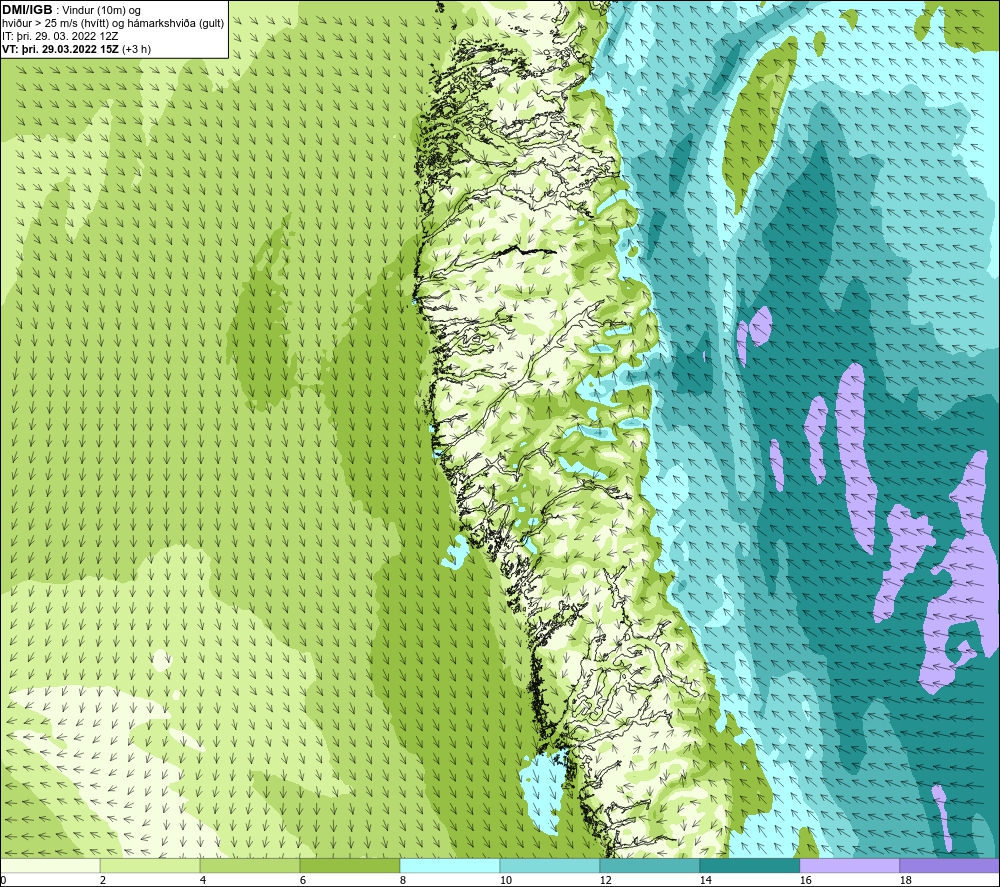This screenshot has width=1000, height=887.
Task: Click the legend scale label '2'
Action: point(103,880)
